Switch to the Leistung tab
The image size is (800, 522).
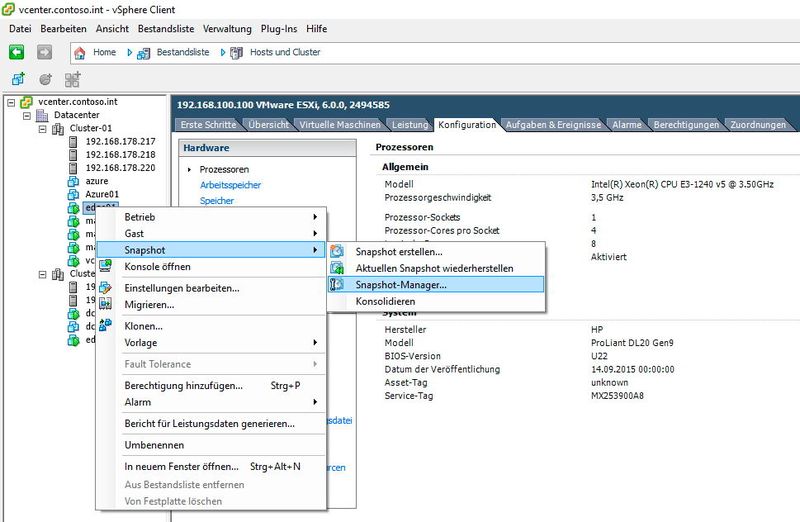(x=410, y=125)
